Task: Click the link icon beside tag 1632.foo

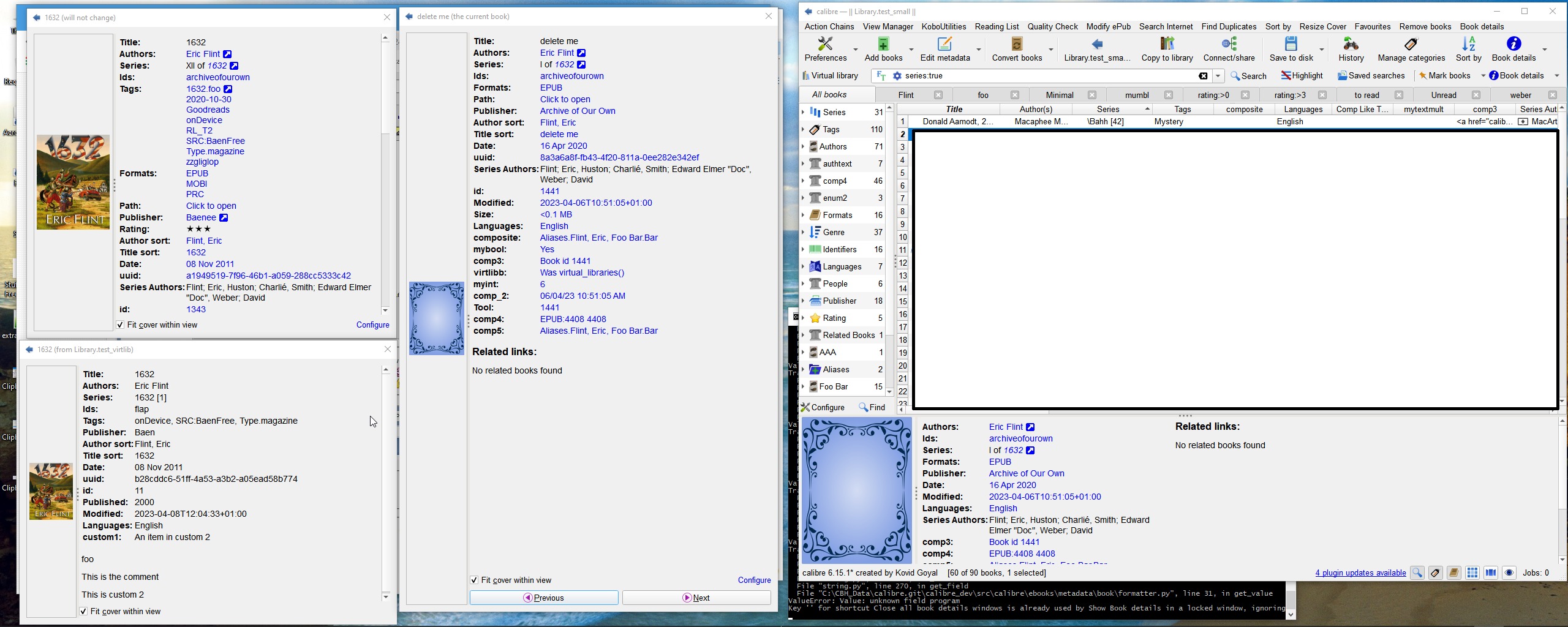Action: (x=228, y=89)
